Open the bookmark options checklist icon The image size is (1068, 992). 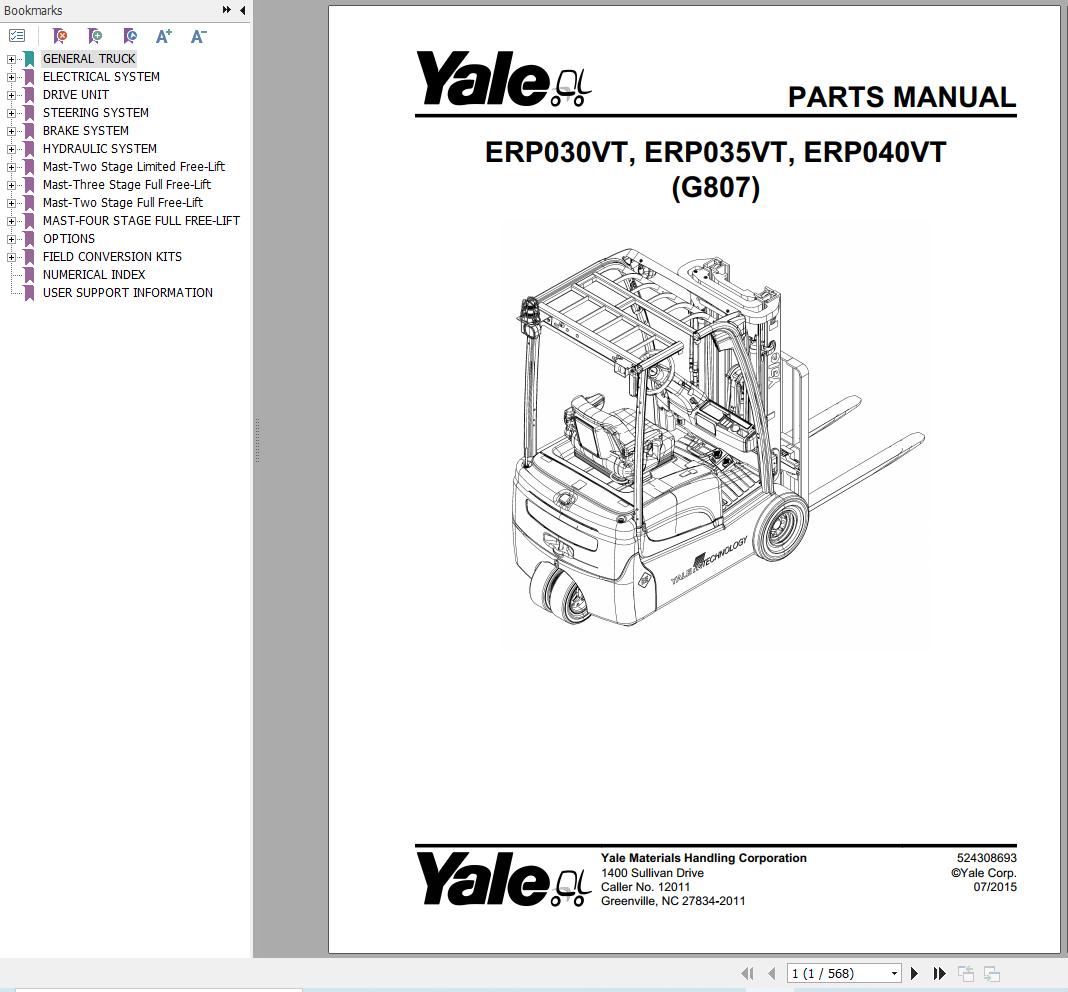16,34
